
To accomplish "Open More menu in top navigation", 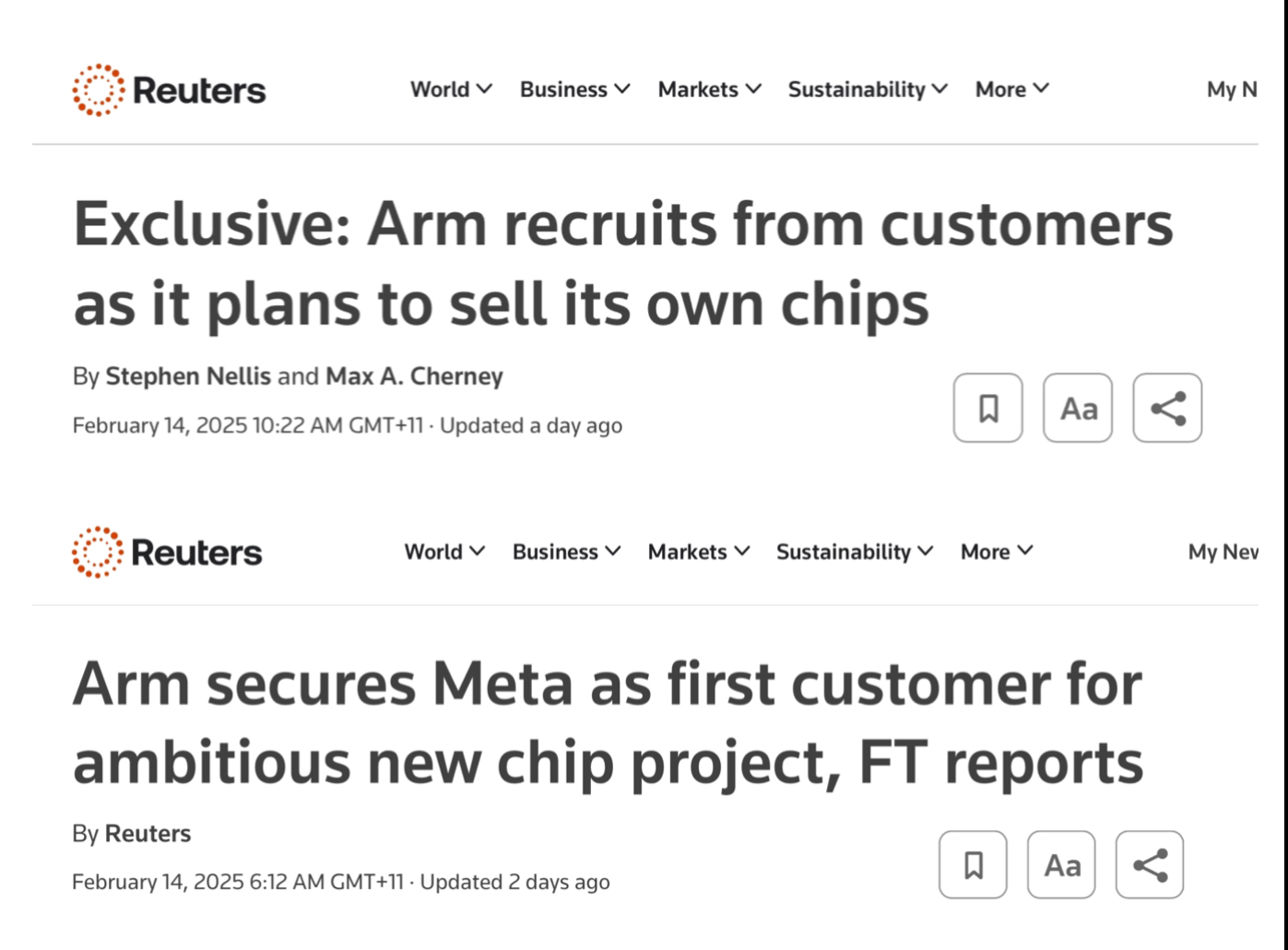I will (x=1012, y=89).
